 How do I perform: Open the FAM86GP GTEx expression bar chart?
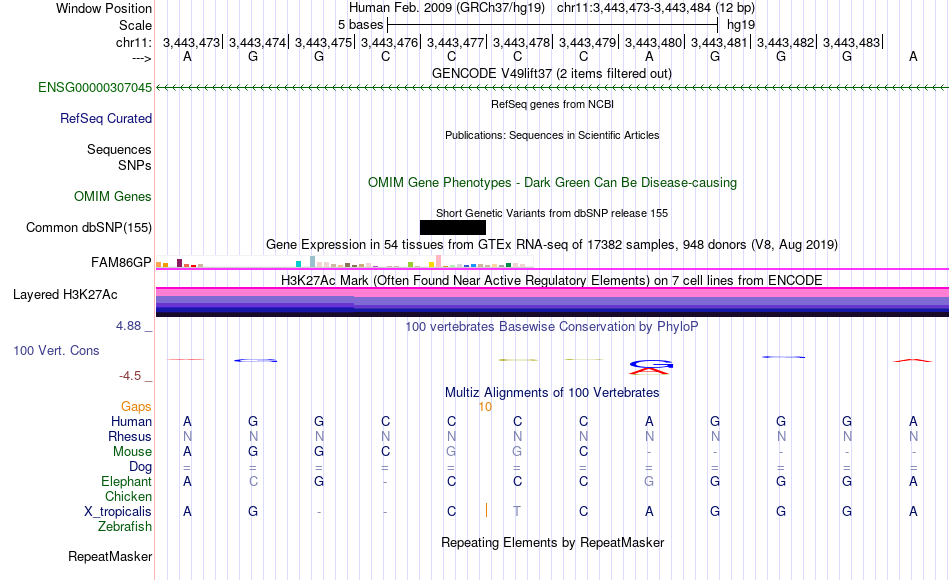345,262
